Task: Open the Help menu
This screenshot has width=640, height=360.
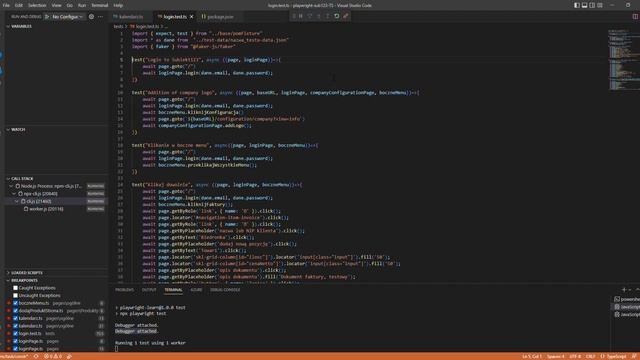Action: pyautogui.click(x=118, y=5)
